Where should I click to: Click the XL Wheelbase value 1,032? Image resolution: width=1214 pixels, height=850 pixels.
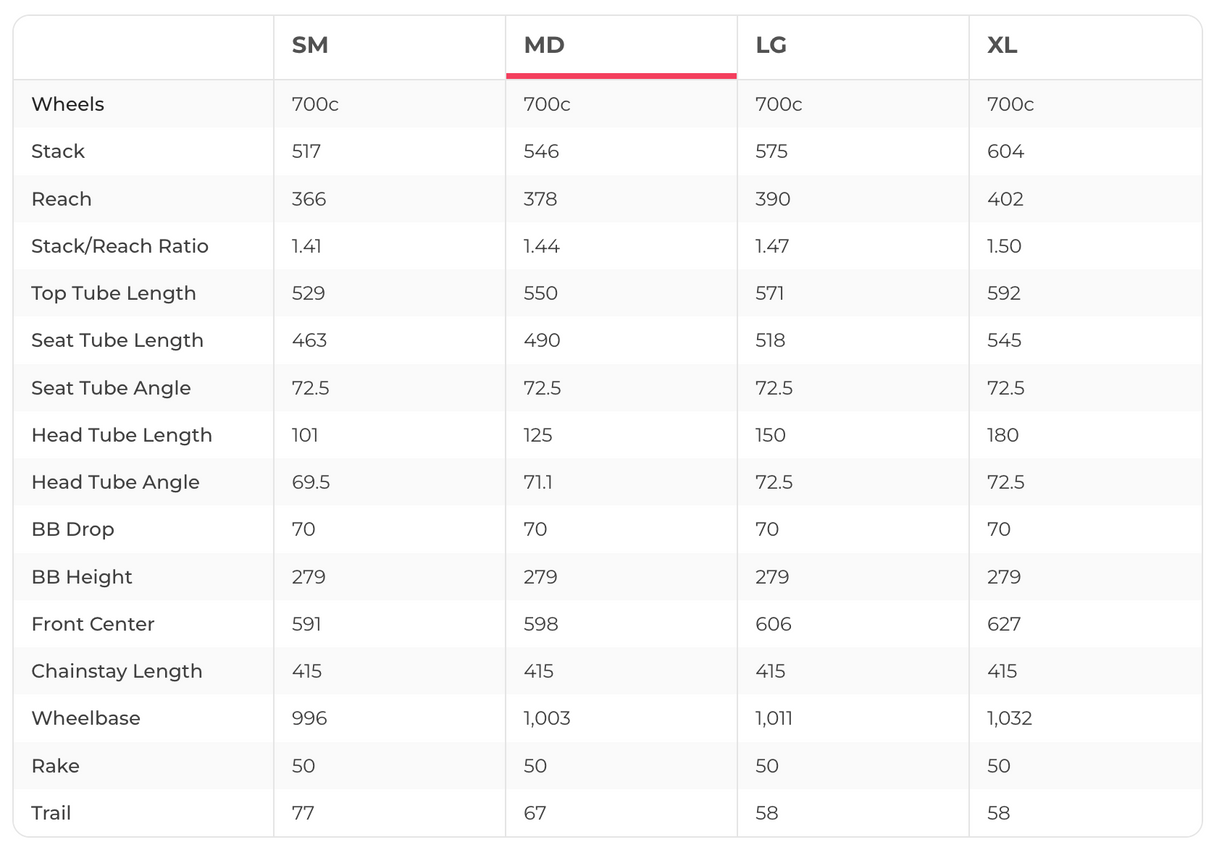coord(1010,718)
